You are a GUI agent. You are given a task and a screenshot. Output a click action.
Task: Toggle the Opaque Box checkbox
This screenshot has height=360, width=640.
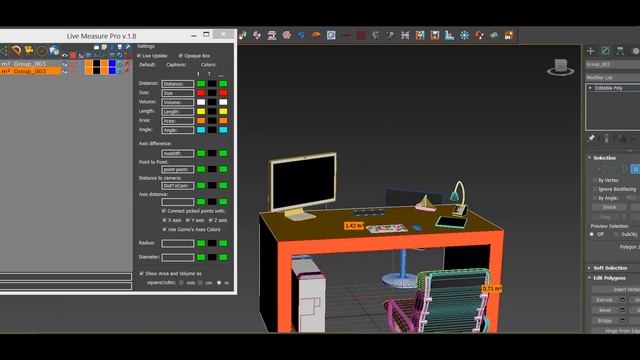(x=181, y=56)
